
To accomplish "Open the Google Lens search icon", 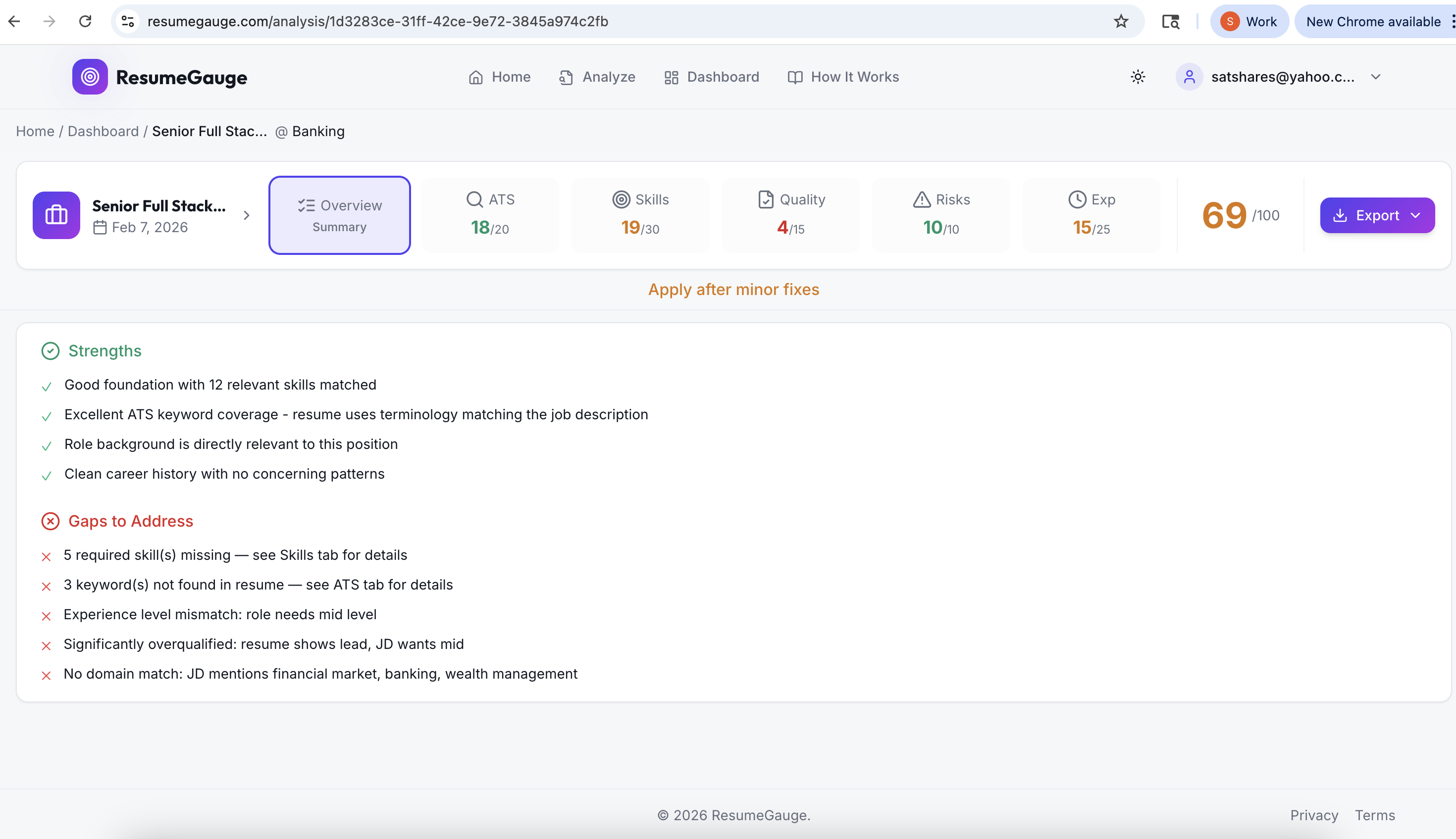I will pyautogui.click(x=1170, y=21).
